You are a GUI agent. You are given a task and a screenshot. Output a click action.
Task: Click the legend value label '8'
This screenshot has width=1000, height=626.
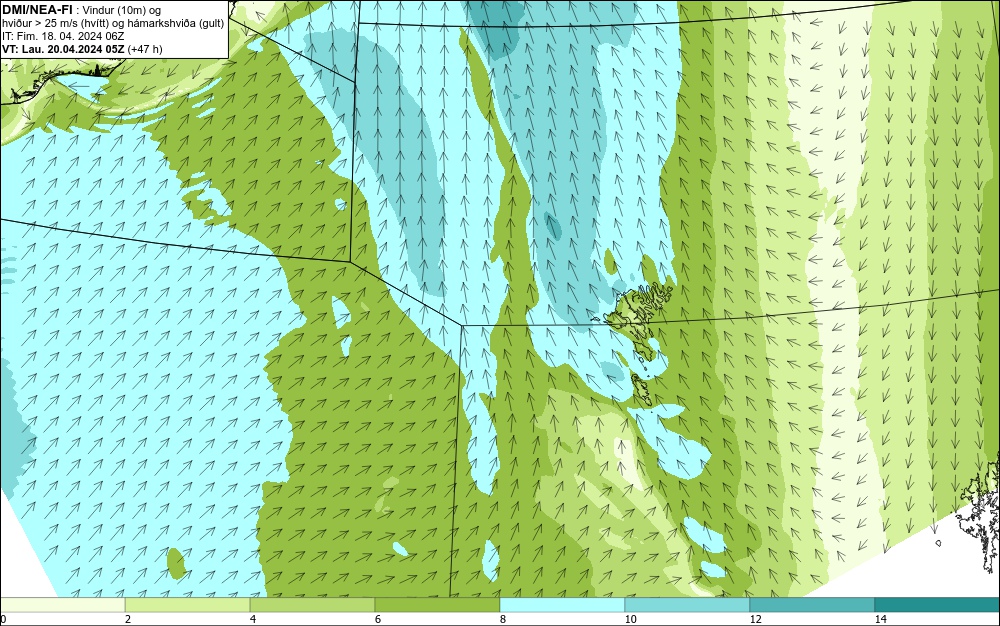point(503,620)
